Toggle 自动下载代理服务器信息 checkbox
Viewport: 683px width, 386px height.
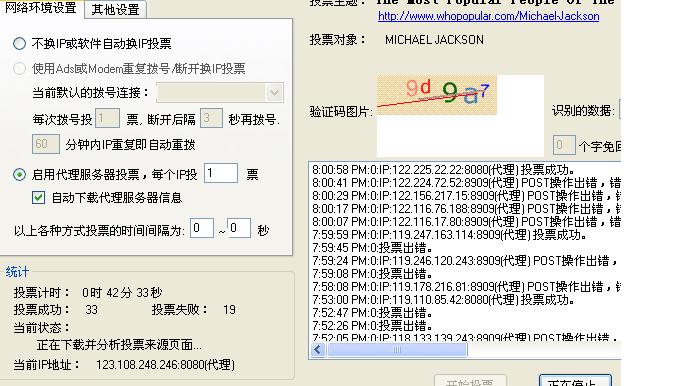[38, 198]
